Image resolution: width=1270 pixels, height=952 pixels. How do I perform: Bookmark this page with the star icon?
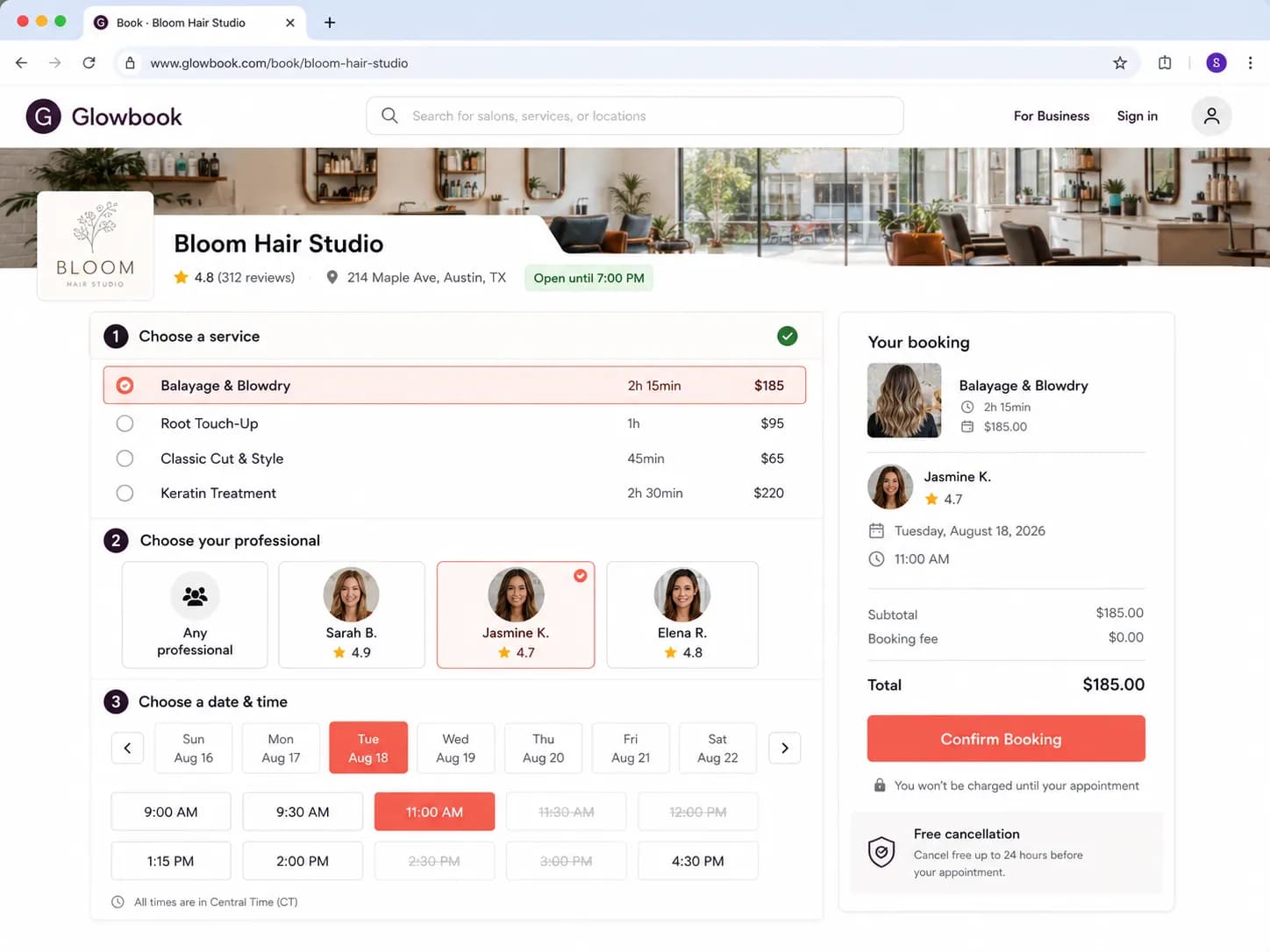(x=1120, y=63)
